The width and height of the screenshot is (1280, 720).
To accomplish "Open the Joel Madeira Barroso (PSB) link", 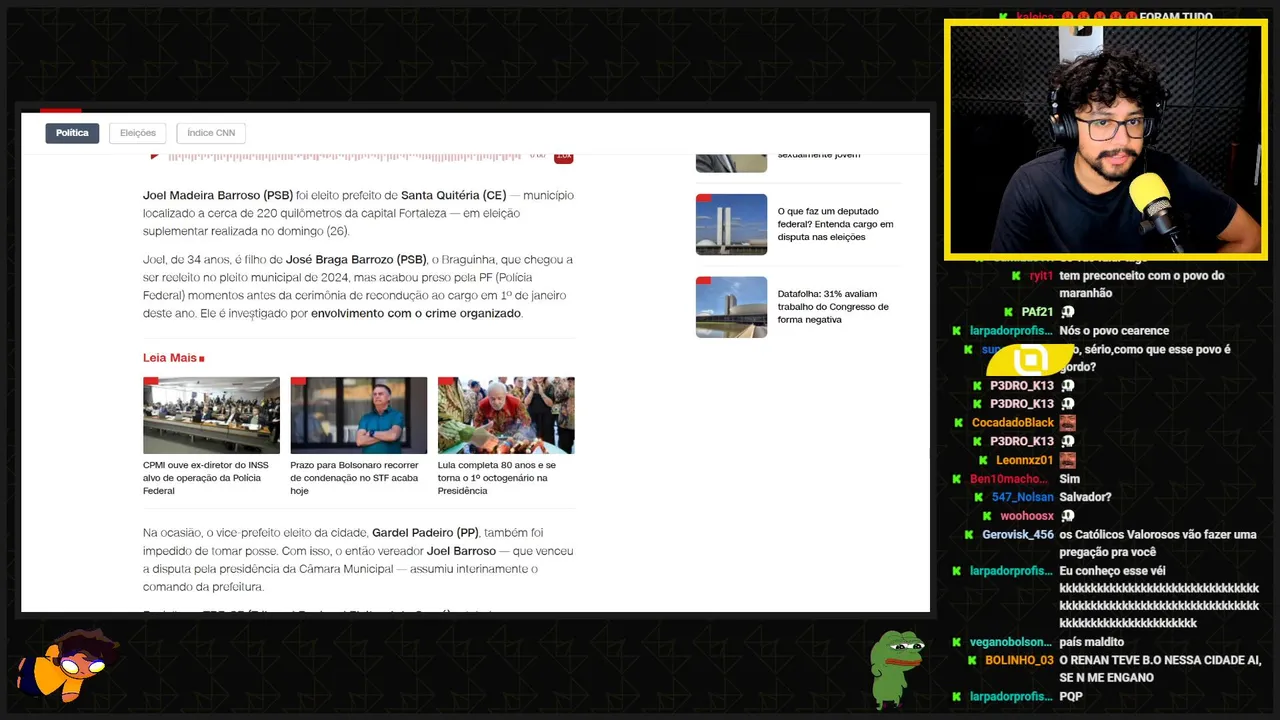I will pyautogui.click(x=217, y=195).
